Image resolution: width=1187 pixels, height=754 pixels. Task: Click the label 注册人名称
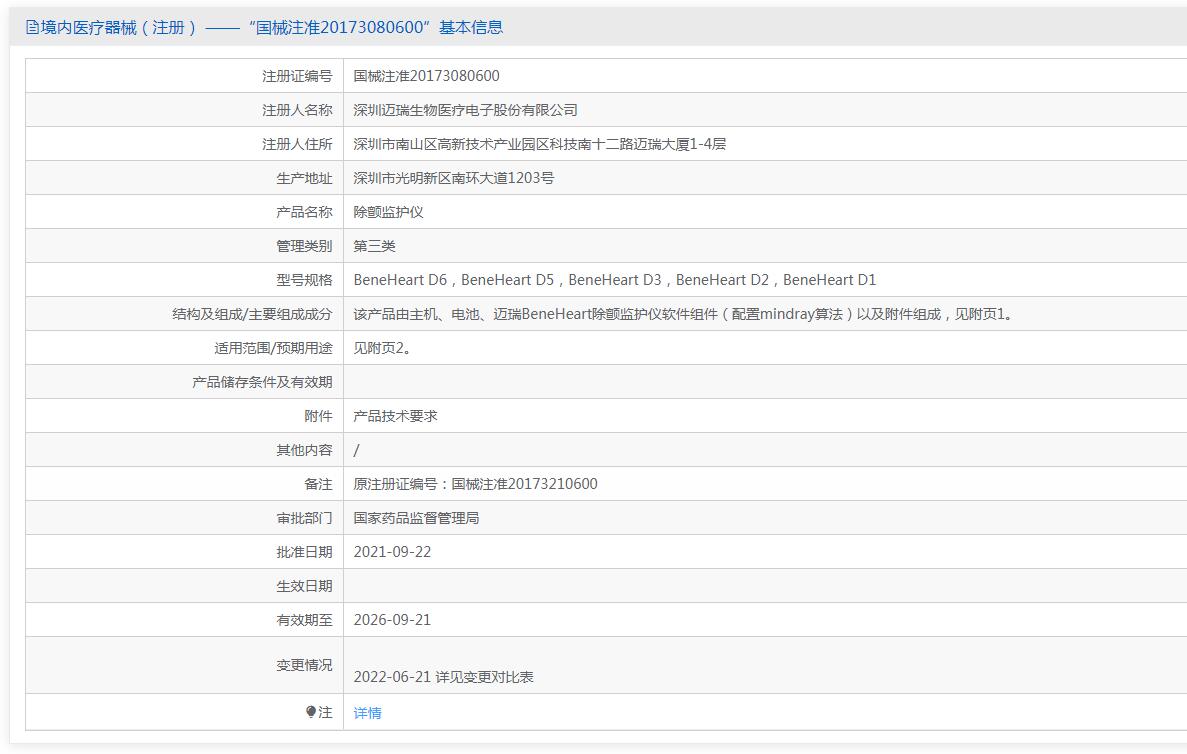click(x=297, y=110)
